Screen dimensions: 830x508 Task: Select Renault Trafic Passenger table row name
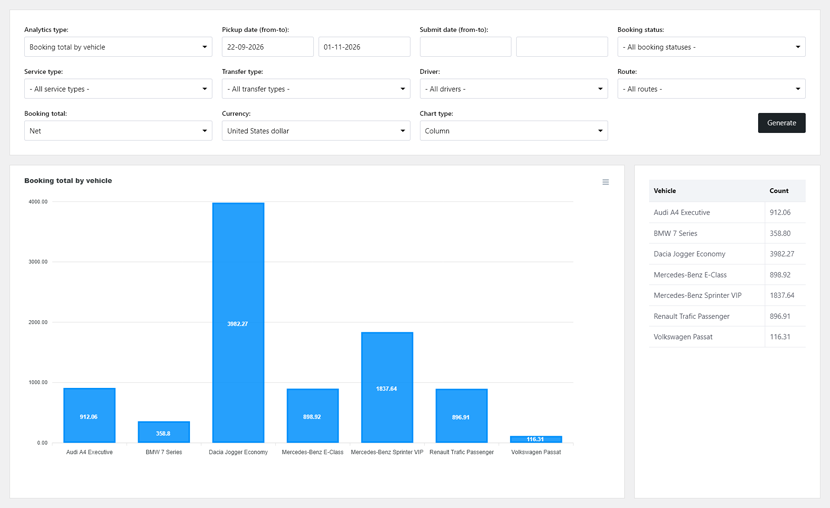click(x=691, y=316)
